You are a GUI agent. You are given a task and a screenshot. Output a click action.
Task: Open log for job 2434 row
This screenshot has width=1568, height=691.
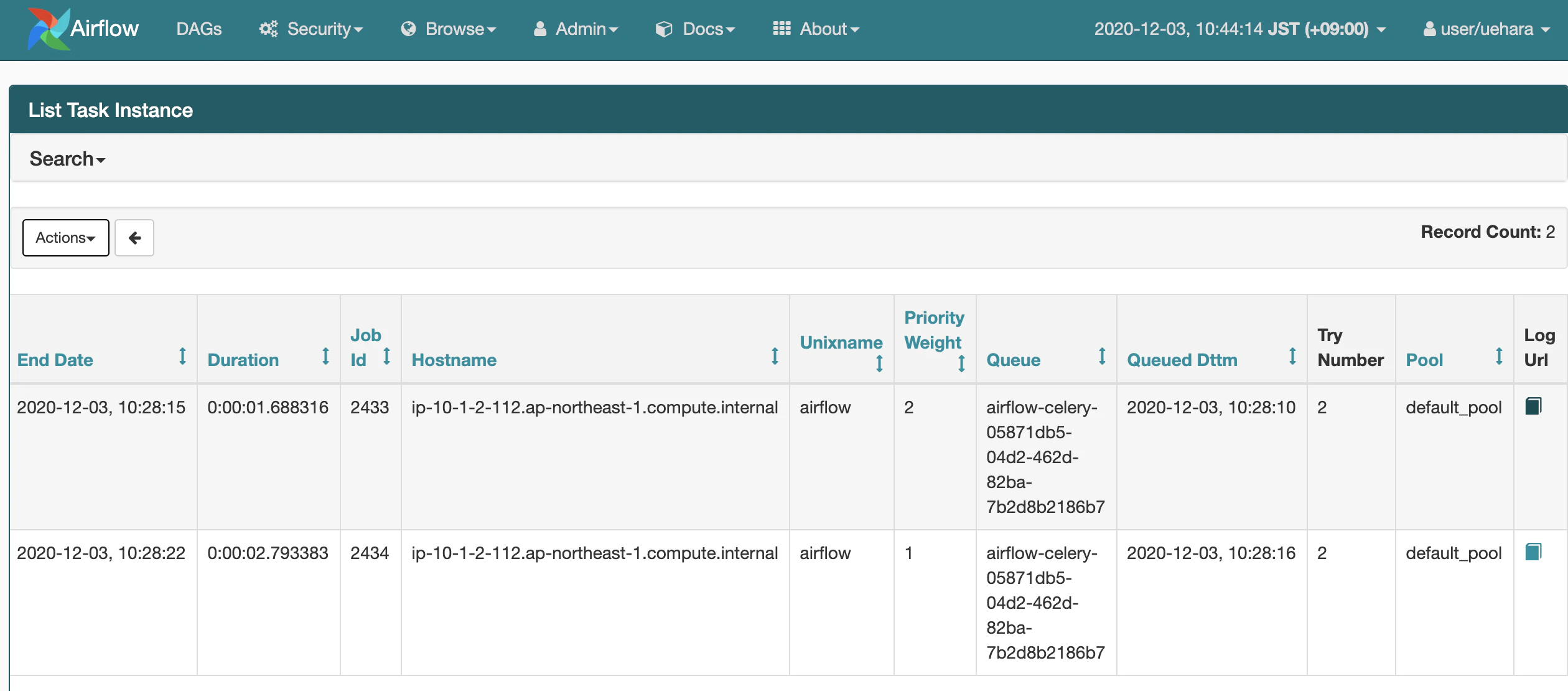pos(1533,552)
